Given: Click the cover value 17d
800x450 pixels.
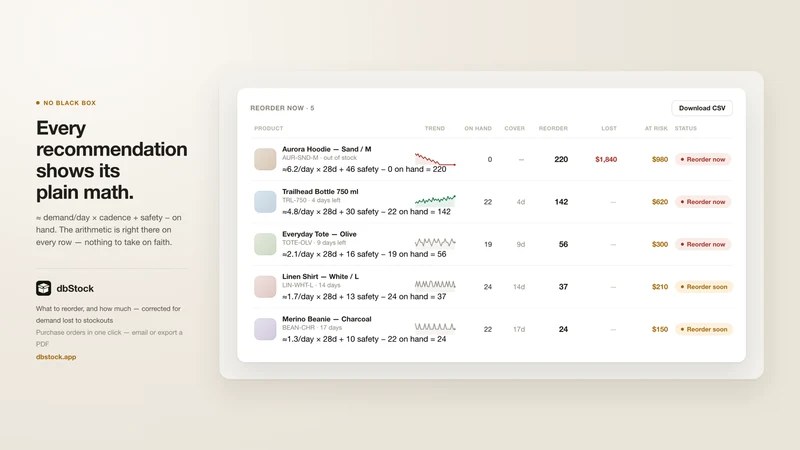Looking at the screenshot, I should (519, 329).
